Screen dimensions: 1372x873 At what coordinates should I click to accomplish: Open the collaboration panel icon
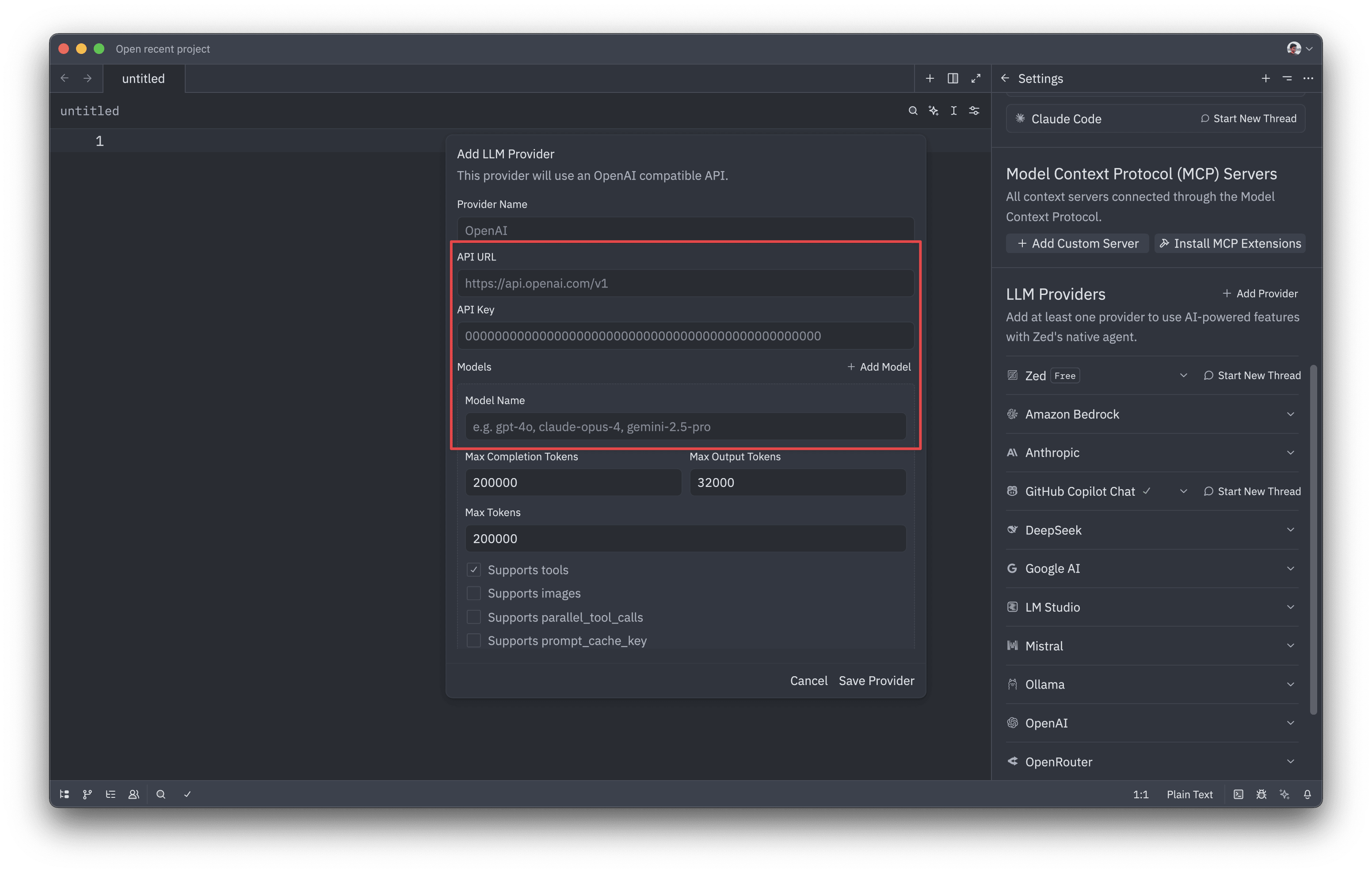(x=134, y=794)
